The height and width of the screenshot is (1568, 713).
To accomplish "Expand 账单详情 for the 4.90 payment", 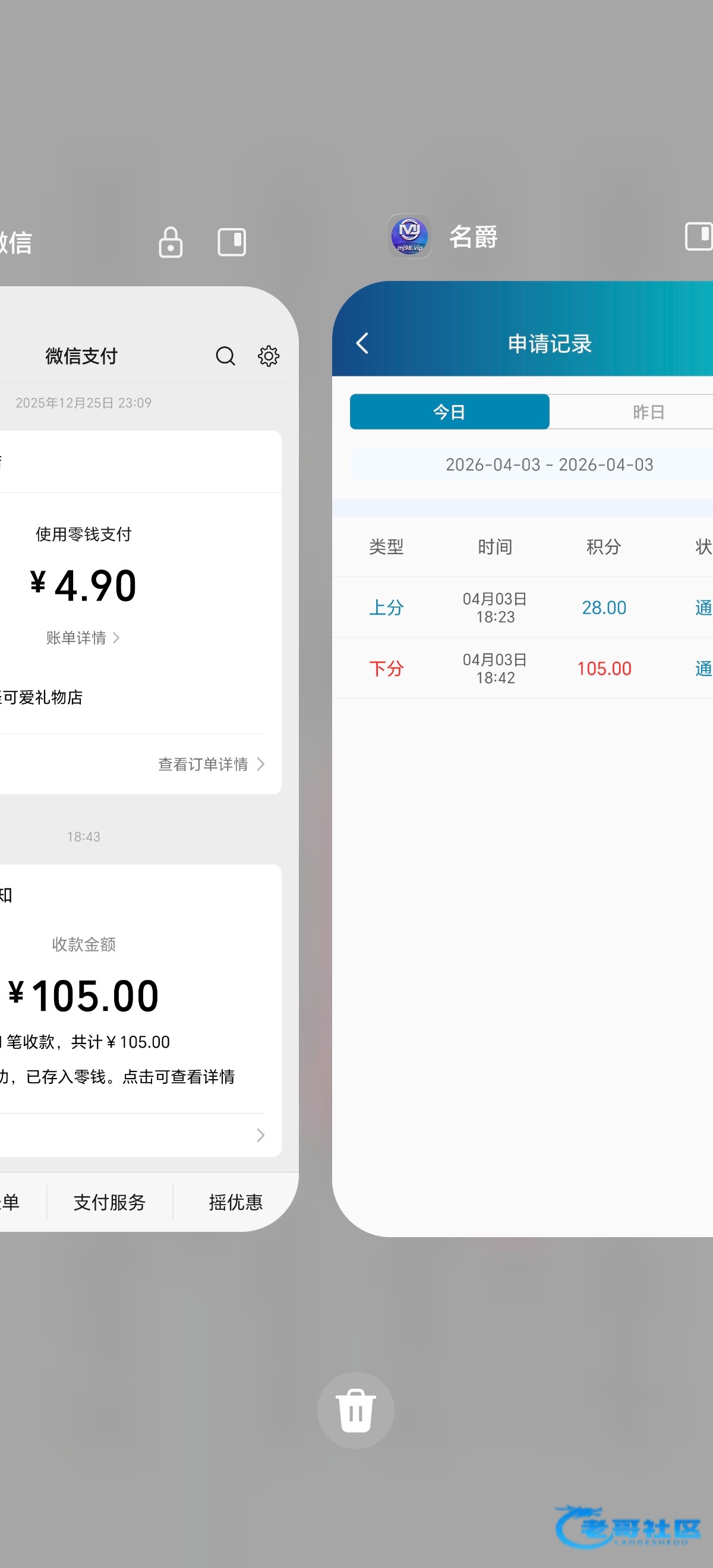I will pos(83,637).
